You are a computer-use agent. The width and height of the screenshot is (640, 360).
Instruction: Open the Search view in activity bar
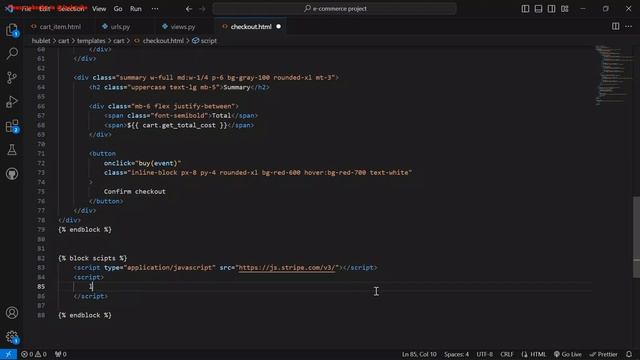(12, 53)
